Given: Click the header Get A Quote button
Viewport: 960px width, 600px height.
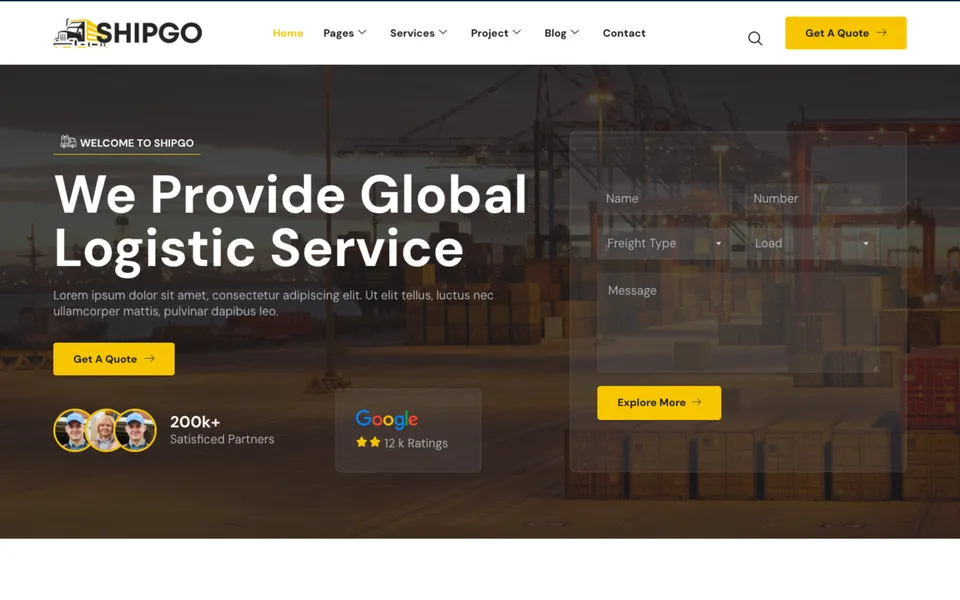Looking at the screenshot, I should pos(846,33).
